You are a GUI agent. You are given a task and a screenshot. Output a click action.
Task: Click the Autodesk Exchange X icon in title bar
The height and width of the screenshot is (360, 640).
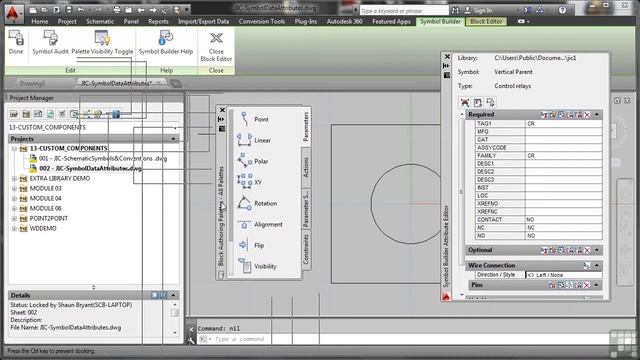coord(527,10)
